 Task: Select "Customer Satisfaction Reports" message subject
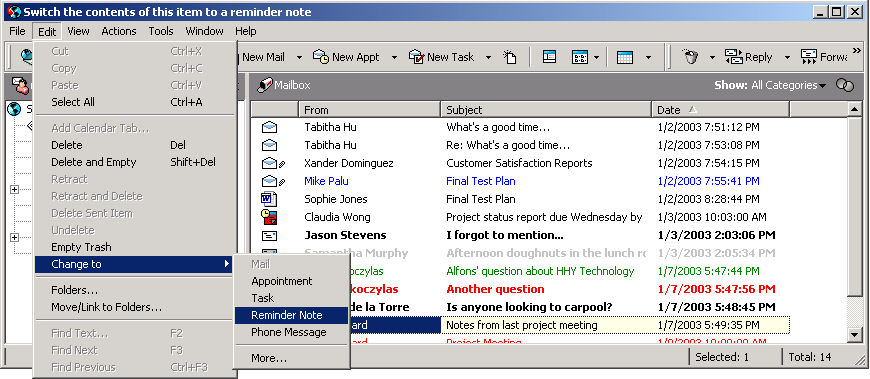tap(519, 163)
